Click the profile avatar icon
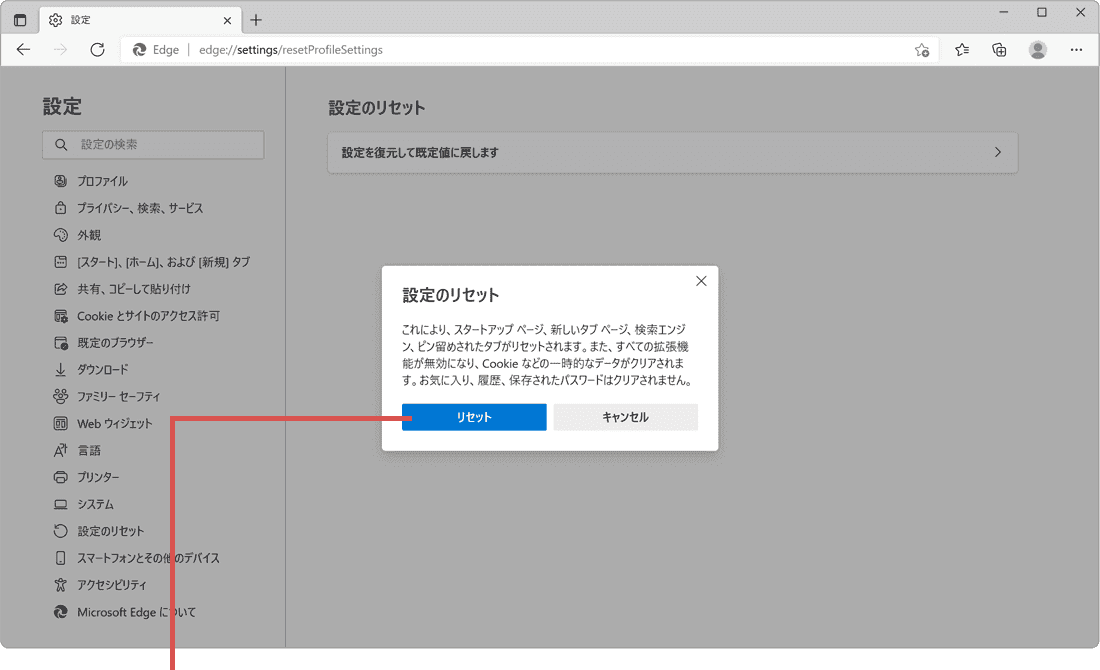1100x670 pixels. tap(1037, 49)
